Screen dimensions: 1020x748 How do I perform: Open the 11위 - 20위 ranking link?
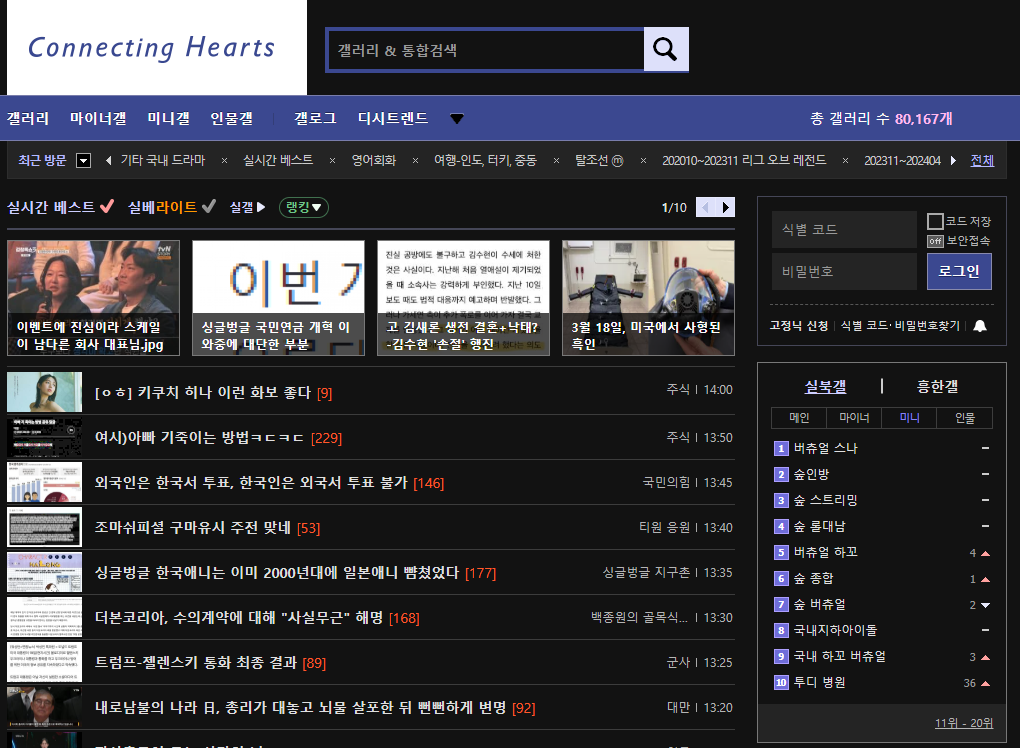point(964,723)
